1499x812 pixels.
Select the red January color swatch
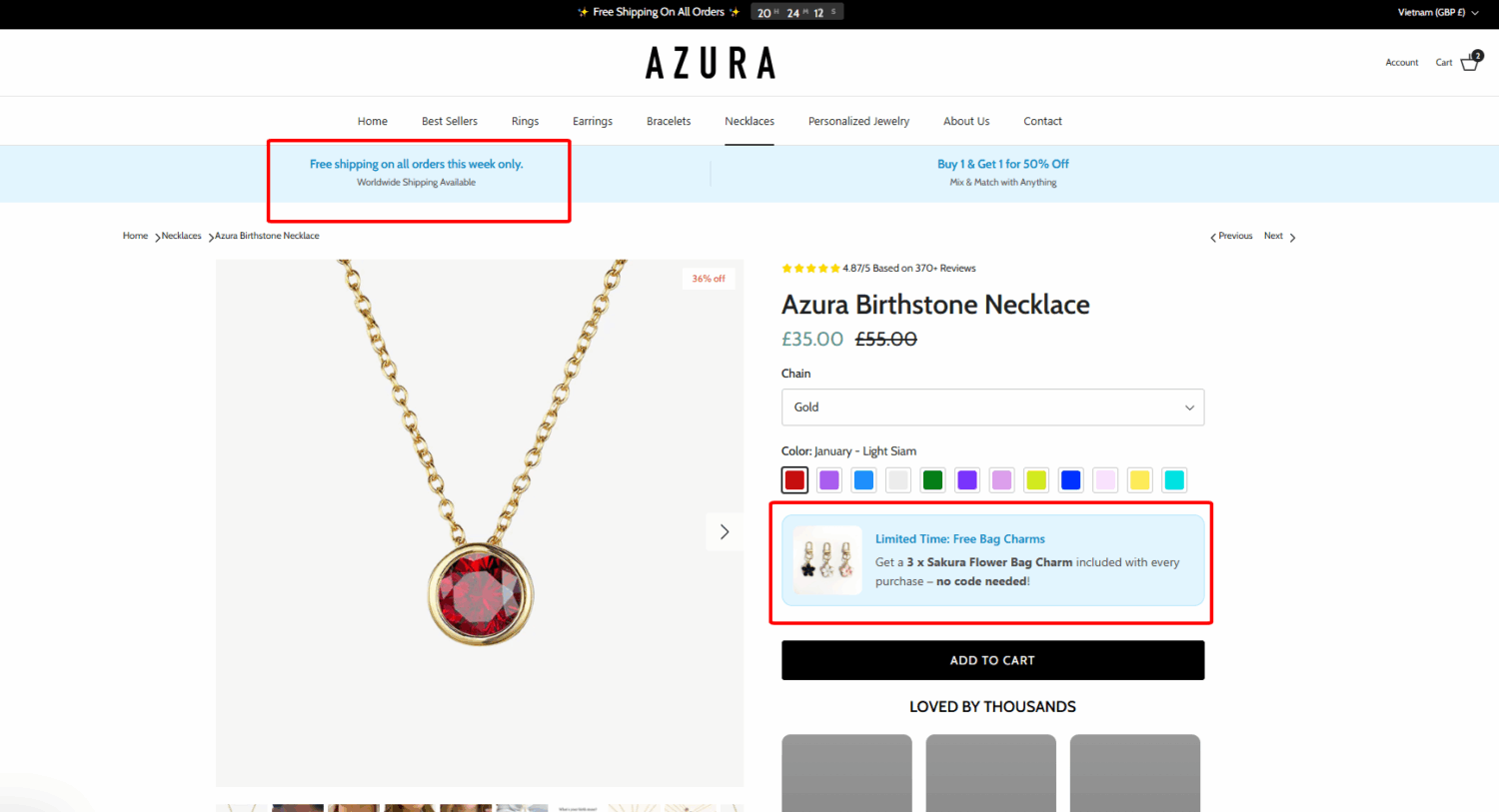pos(794,480)
